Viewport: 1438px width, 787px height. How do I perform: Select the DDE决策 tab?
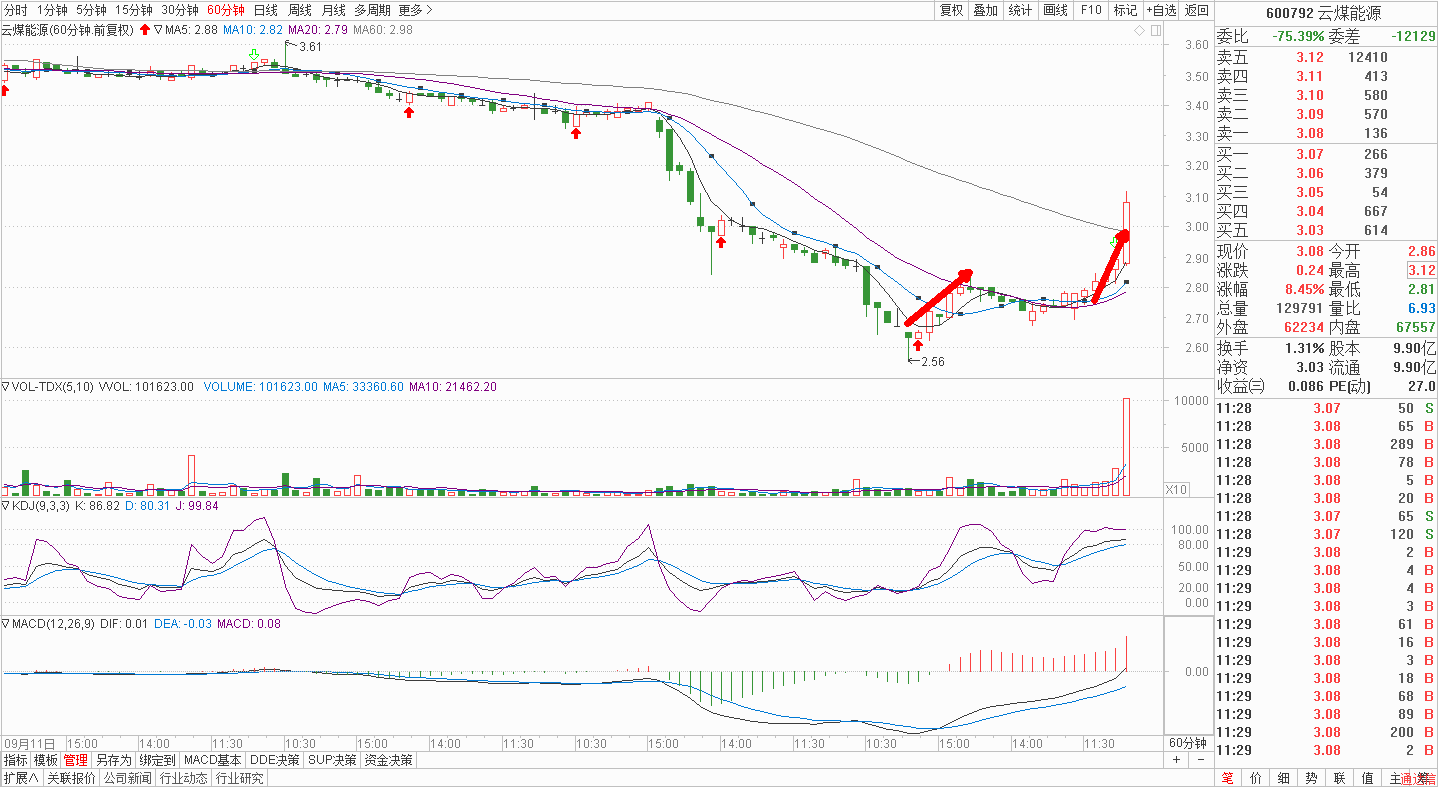275,760
